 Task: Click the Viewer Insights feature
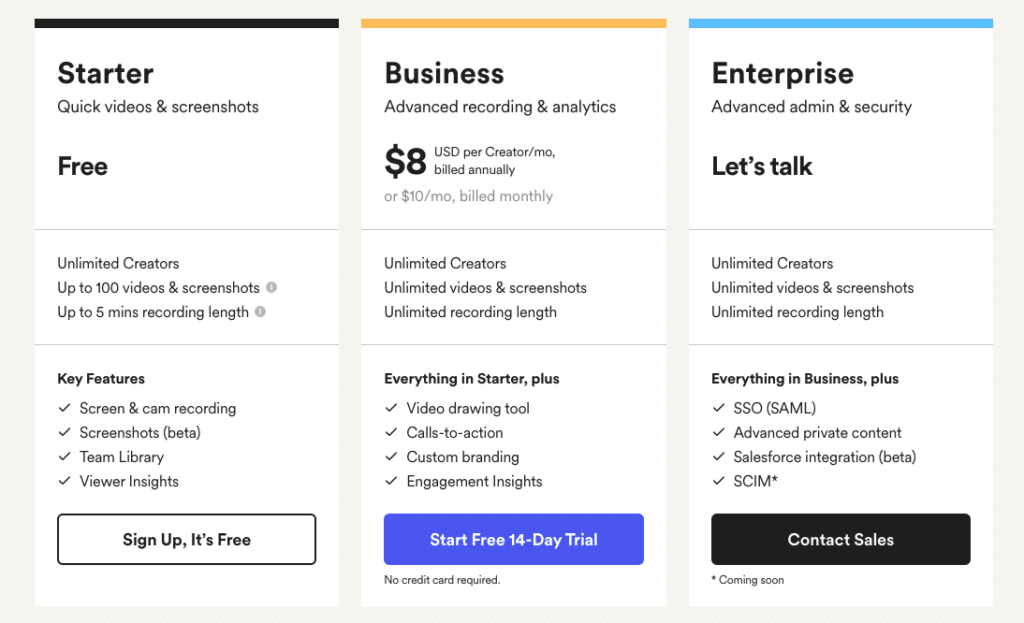pyautogui.click(x=129, y=481)
